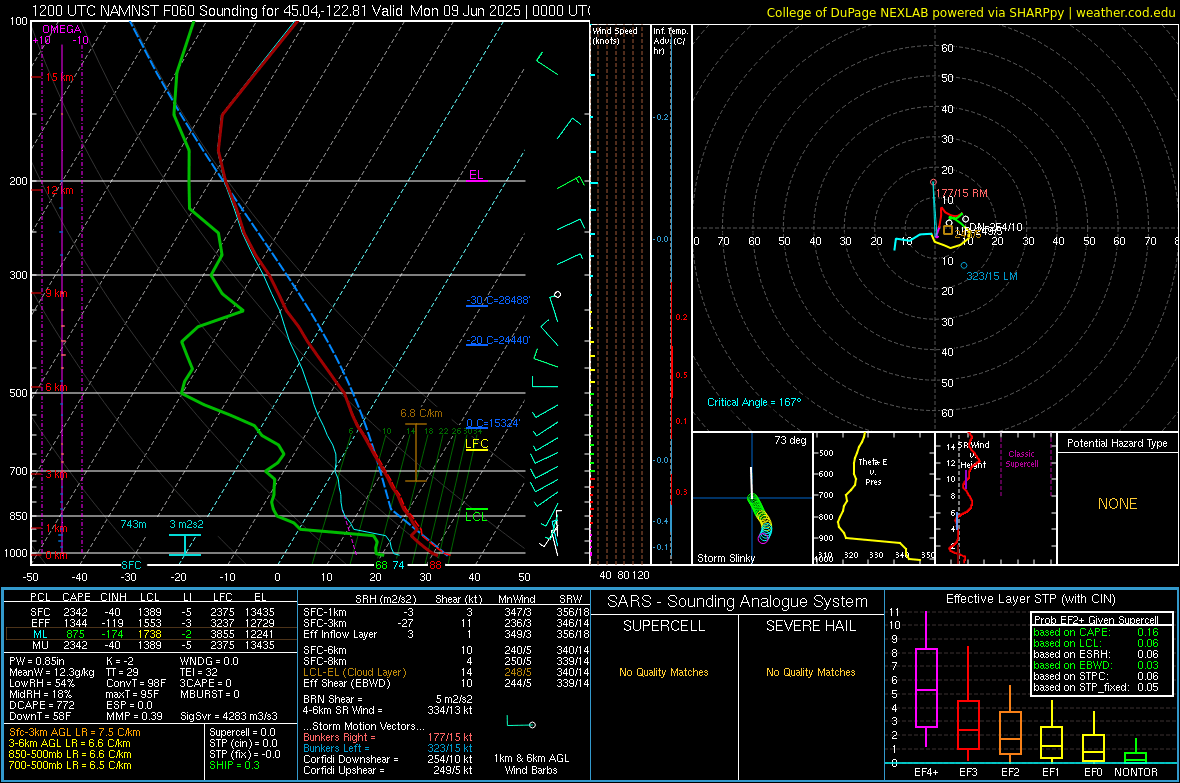Click the 'based on STP_fixed:' probability row
Image resolution: width=1180 pixels, height=783 pixels.
1096,687
